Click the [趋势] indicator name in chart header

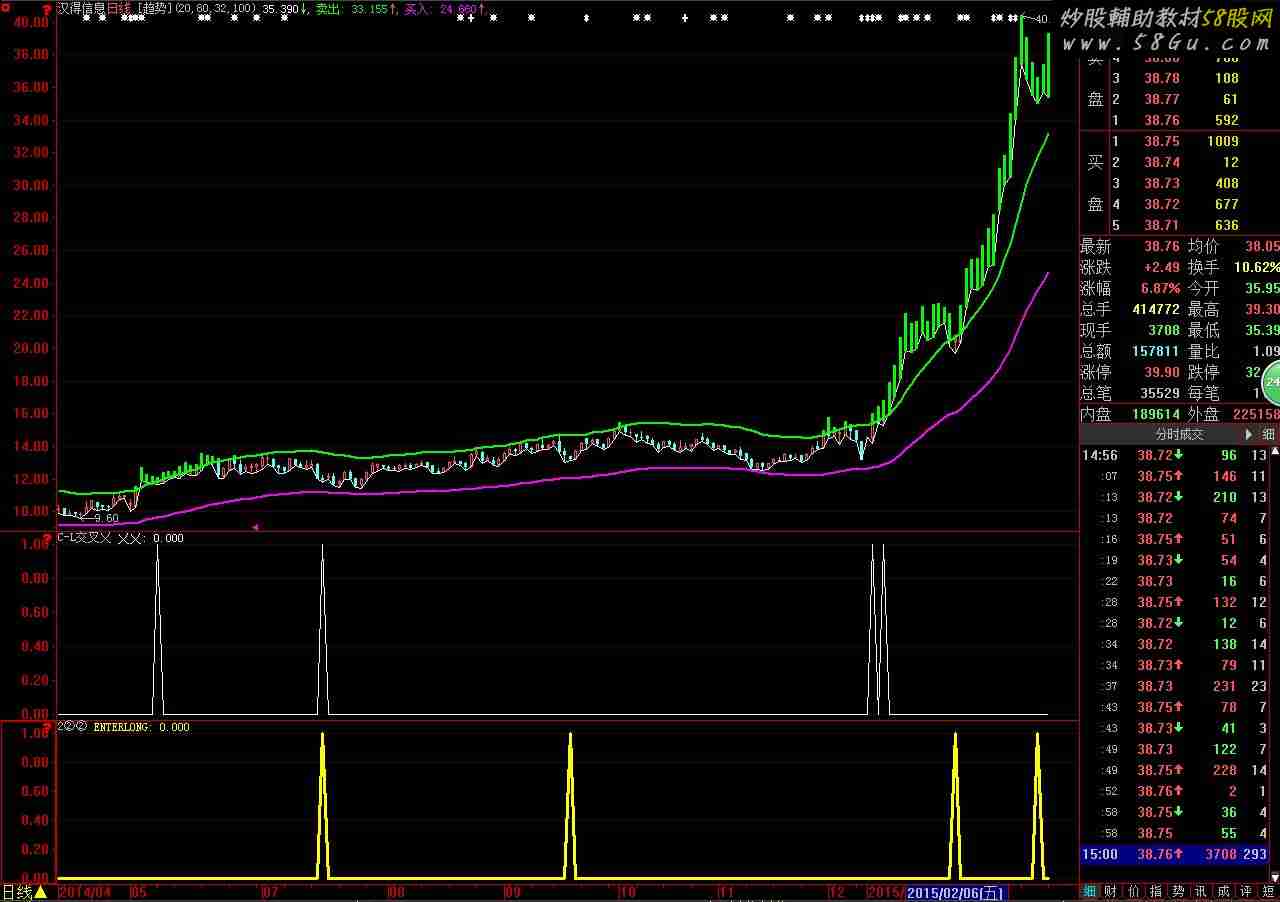(x=153, y=8)
